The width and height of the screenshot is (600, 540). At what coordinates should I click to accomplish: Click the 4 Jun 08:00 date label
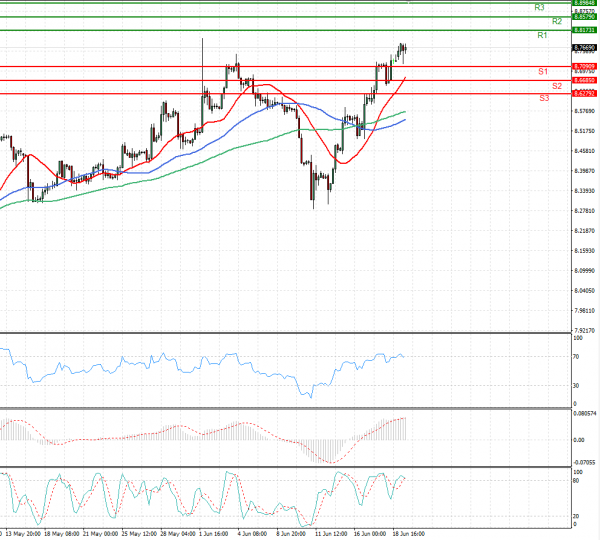pyautogui.click(x=252, y=533)
